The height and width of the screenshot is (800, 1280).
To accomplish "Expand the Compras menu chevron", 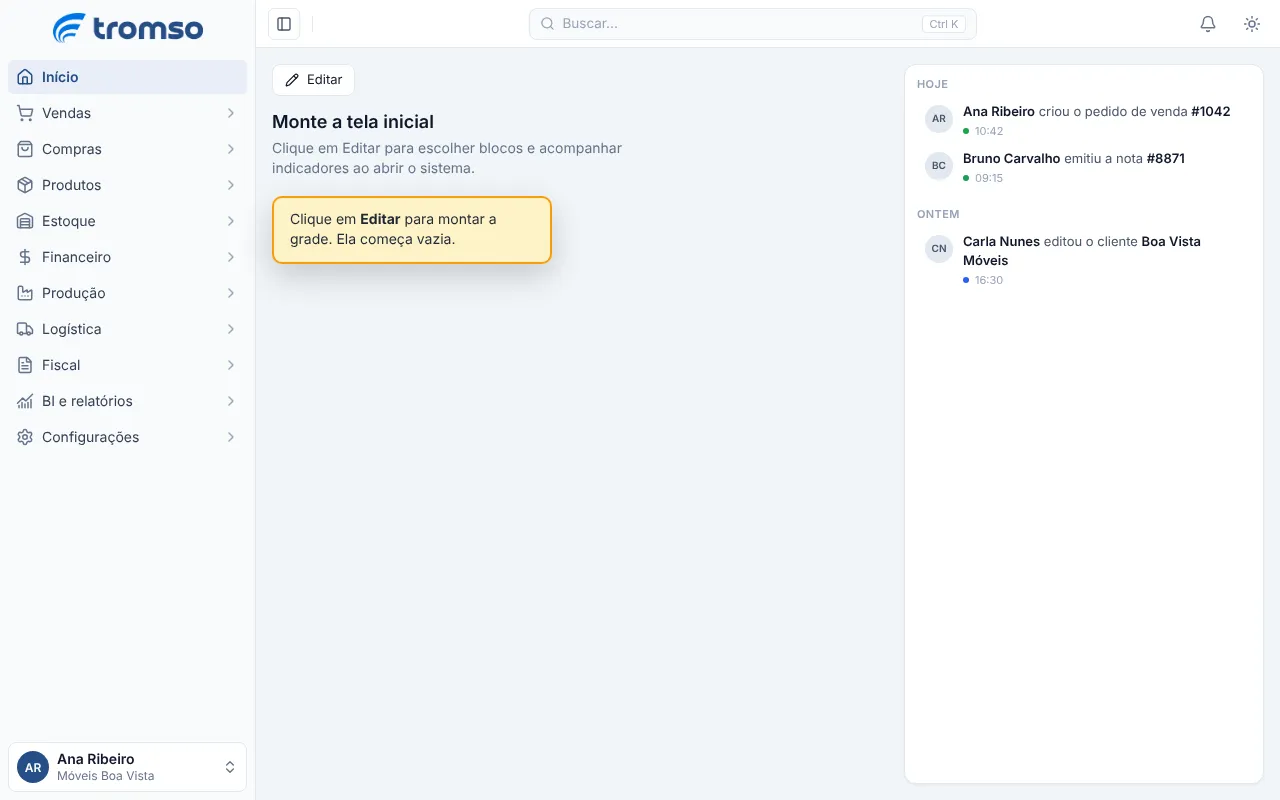I will (231, 149).
